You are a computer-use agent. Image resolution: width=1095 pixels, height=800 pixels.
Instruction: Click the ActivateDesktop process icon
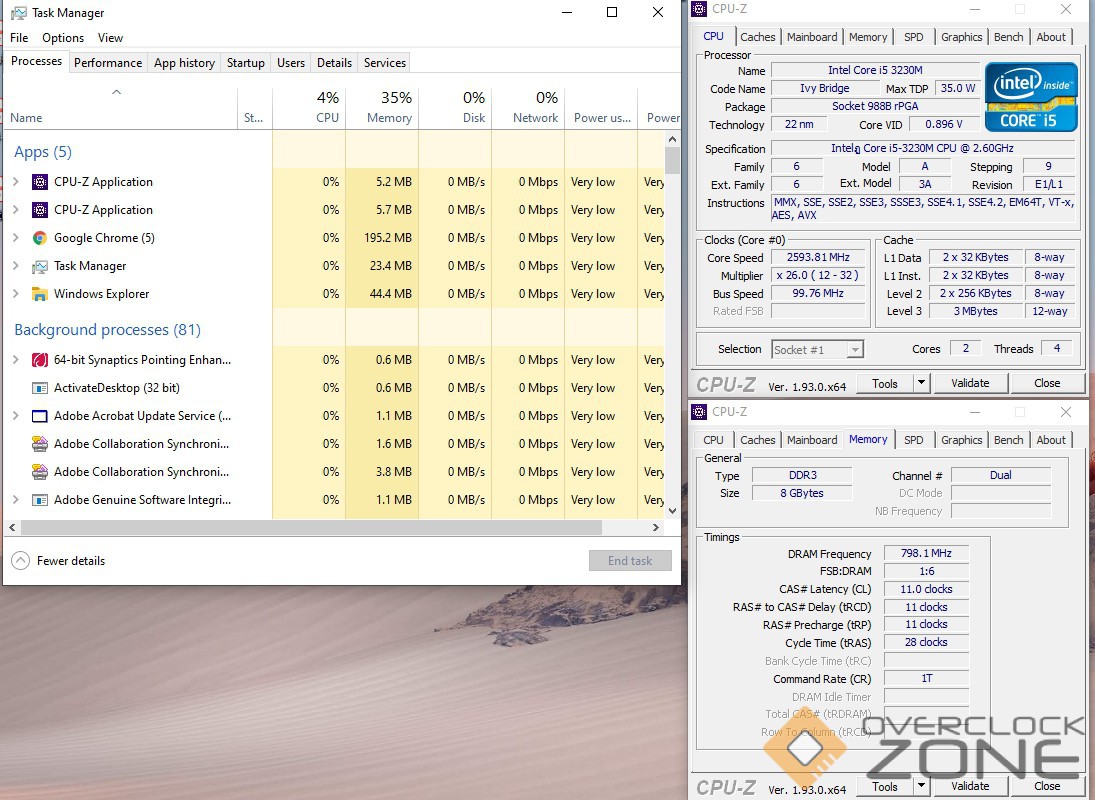[40, 388]
